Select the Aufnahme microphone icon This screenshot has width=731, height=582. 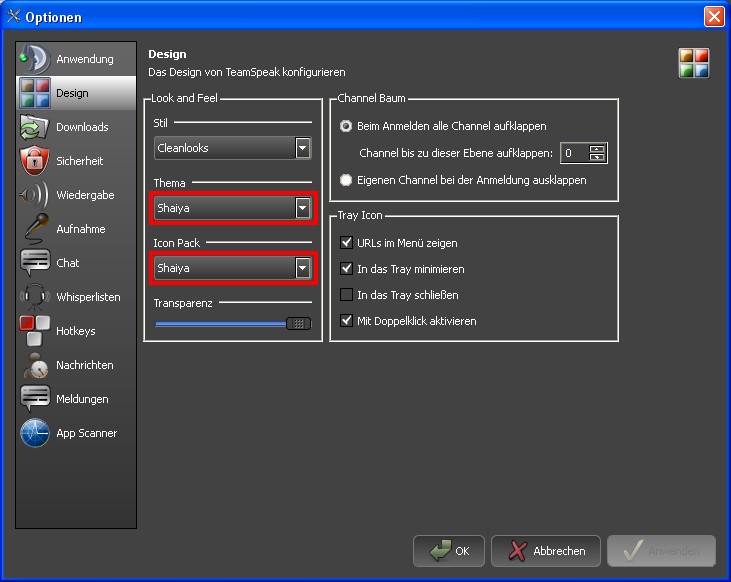tap(34, 229)
